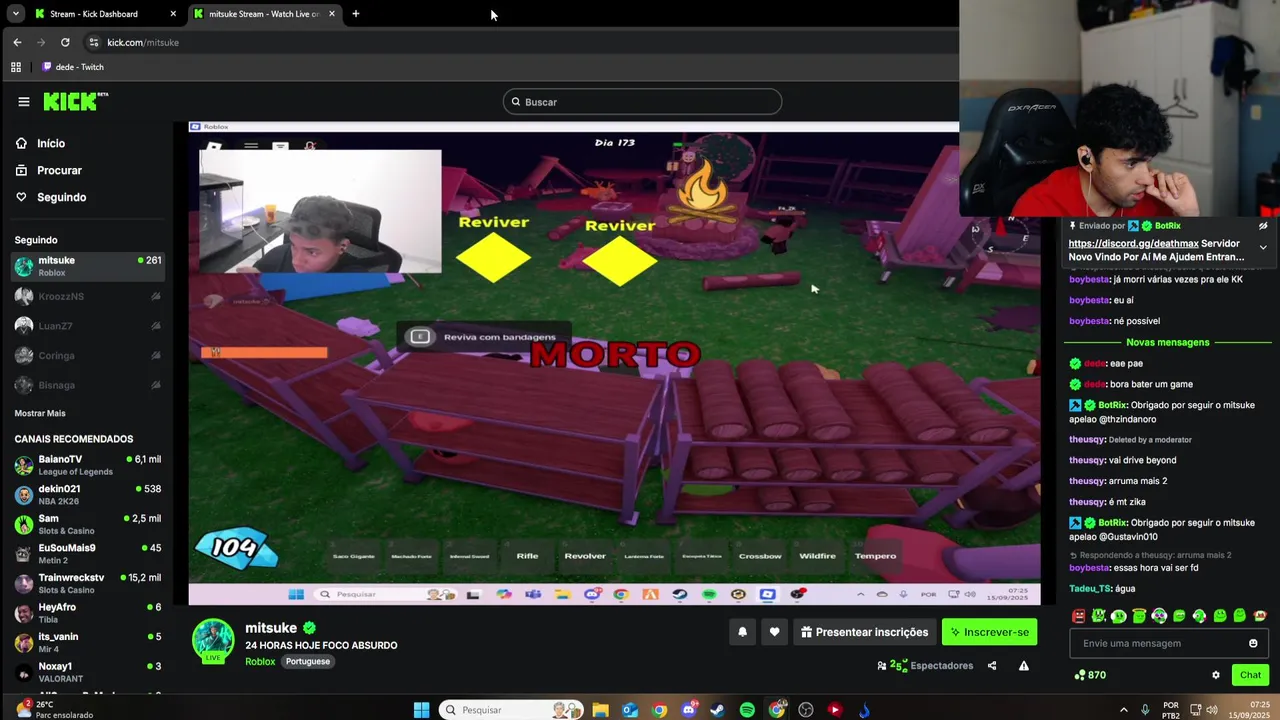The height and width of the screenshot is (720, 1280).
Task: Click the Roblox category link under mitsuke
Action: (x=260, y=662)
